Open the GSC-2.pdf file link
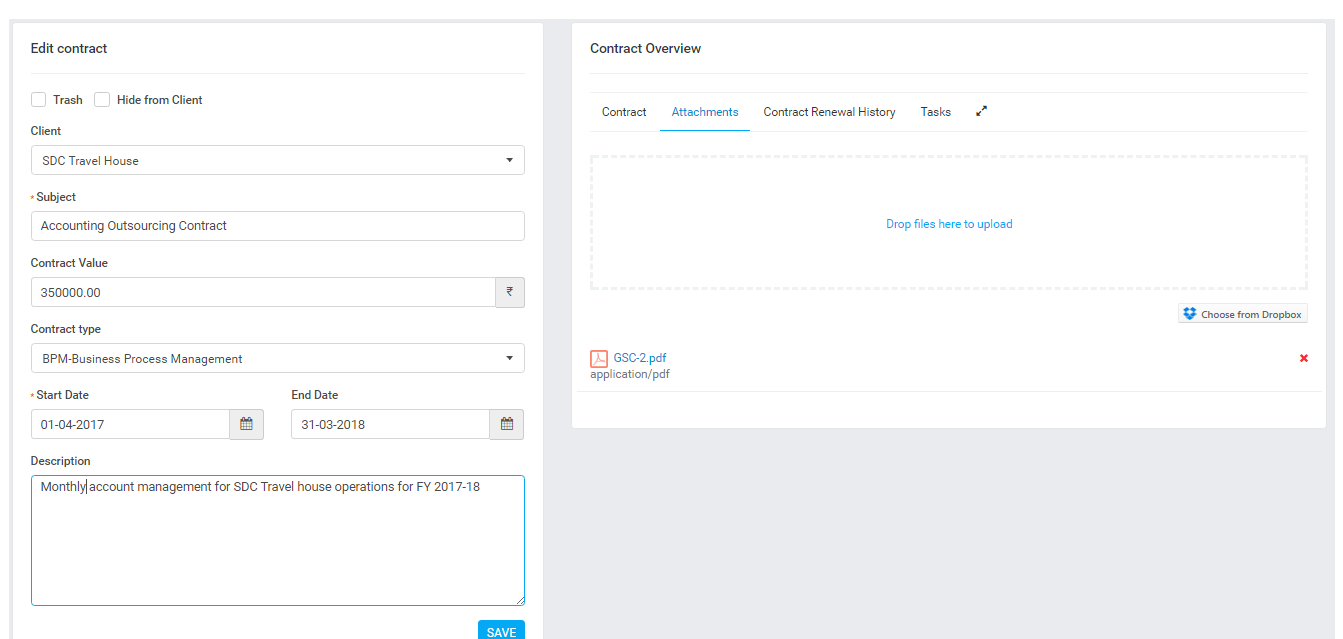 click(640, 358)
